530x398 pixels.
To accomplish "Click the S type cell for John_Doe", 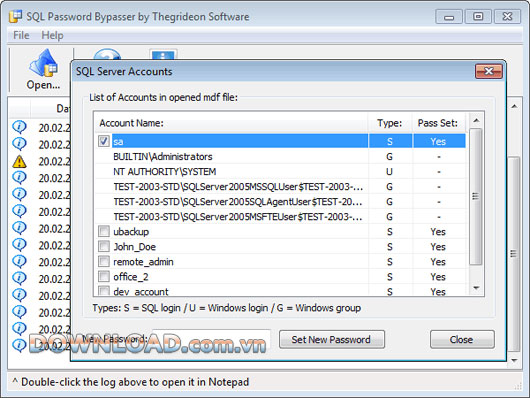I will point(390,247).
